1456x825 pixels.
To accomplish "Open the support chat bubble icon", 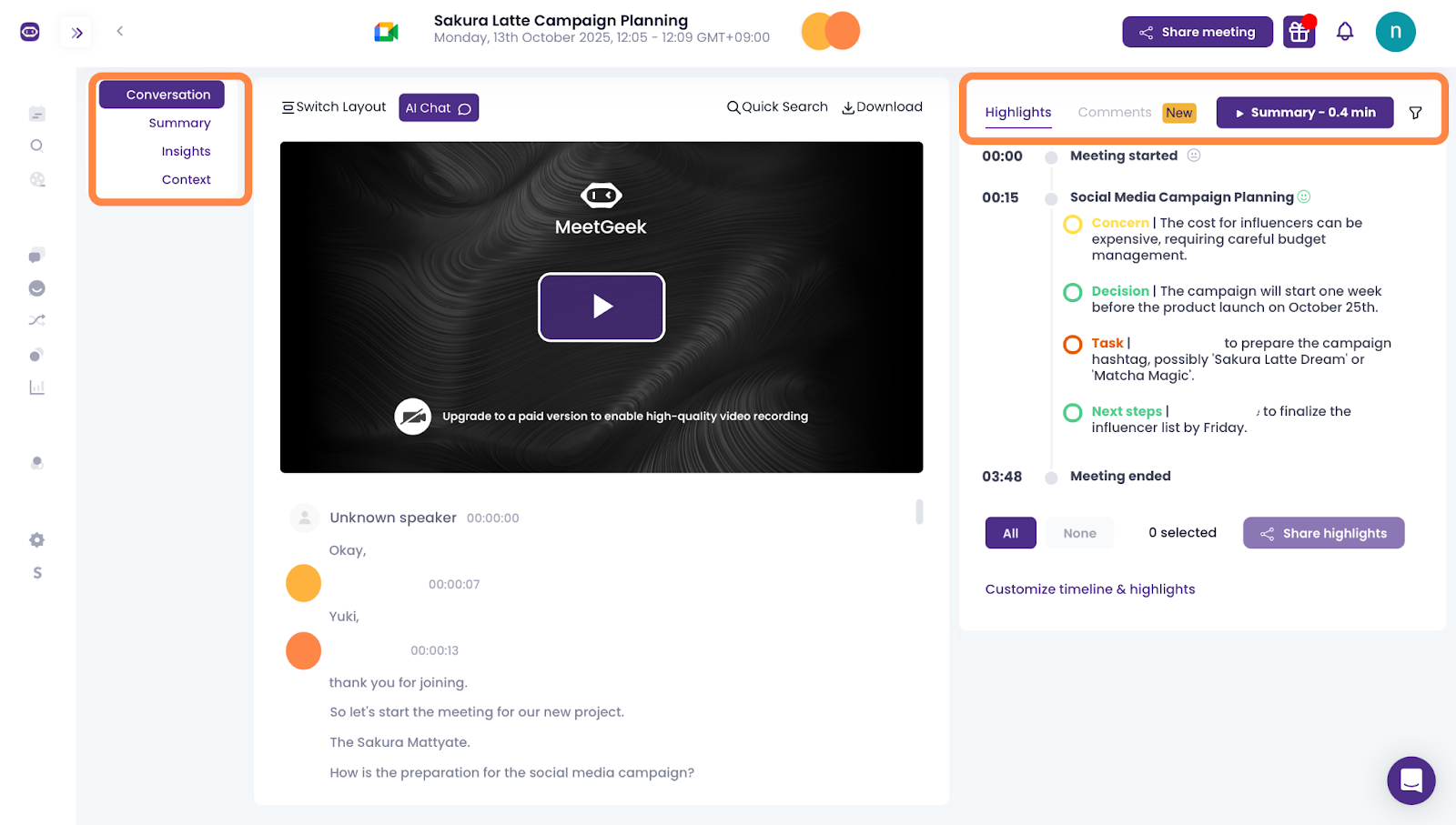I will click(x=1410, y=780).
